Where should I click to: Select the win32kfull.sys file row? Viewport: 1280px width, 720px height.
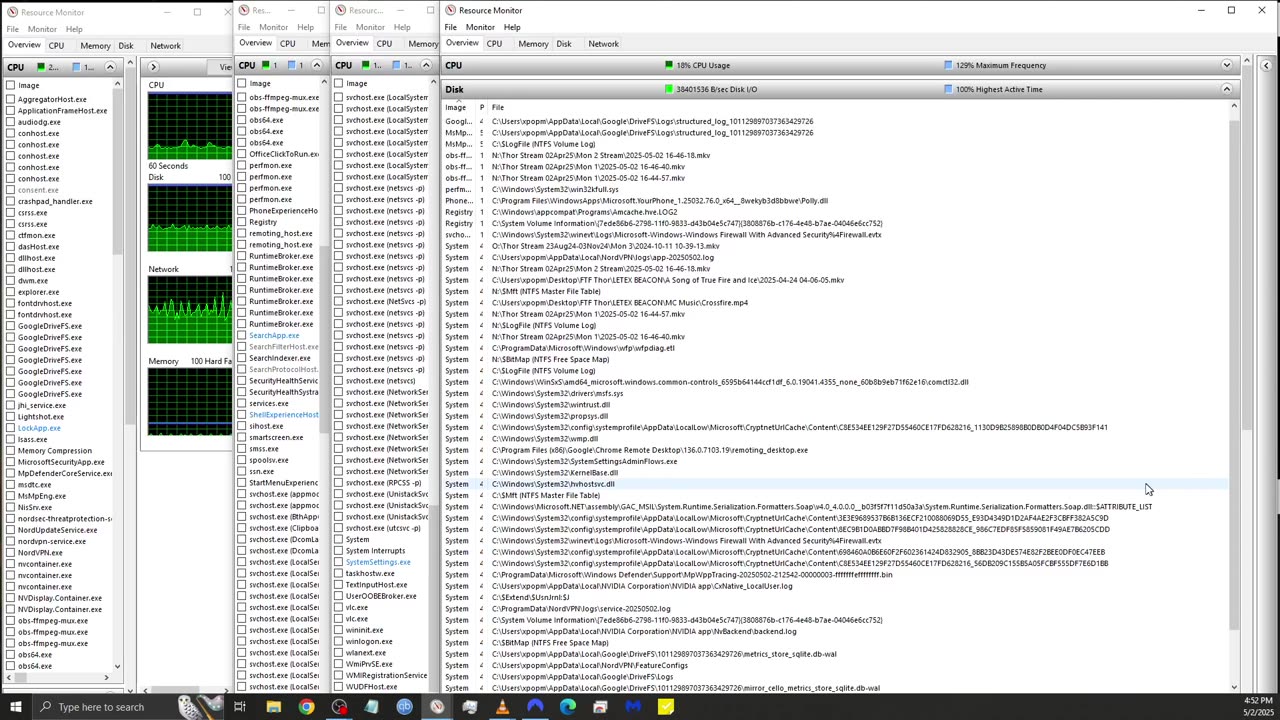[x=835, y=189]
